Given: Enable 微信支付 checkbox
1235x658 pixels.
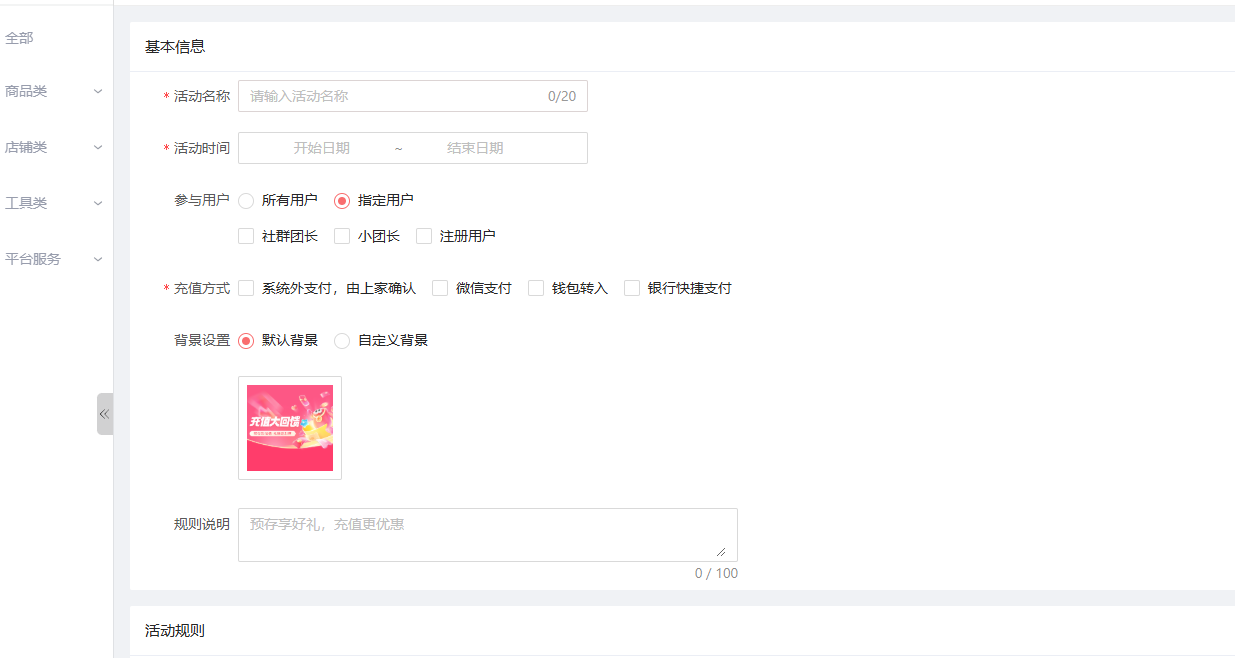Looking at the screenshot, I should (x=440, y=289).
